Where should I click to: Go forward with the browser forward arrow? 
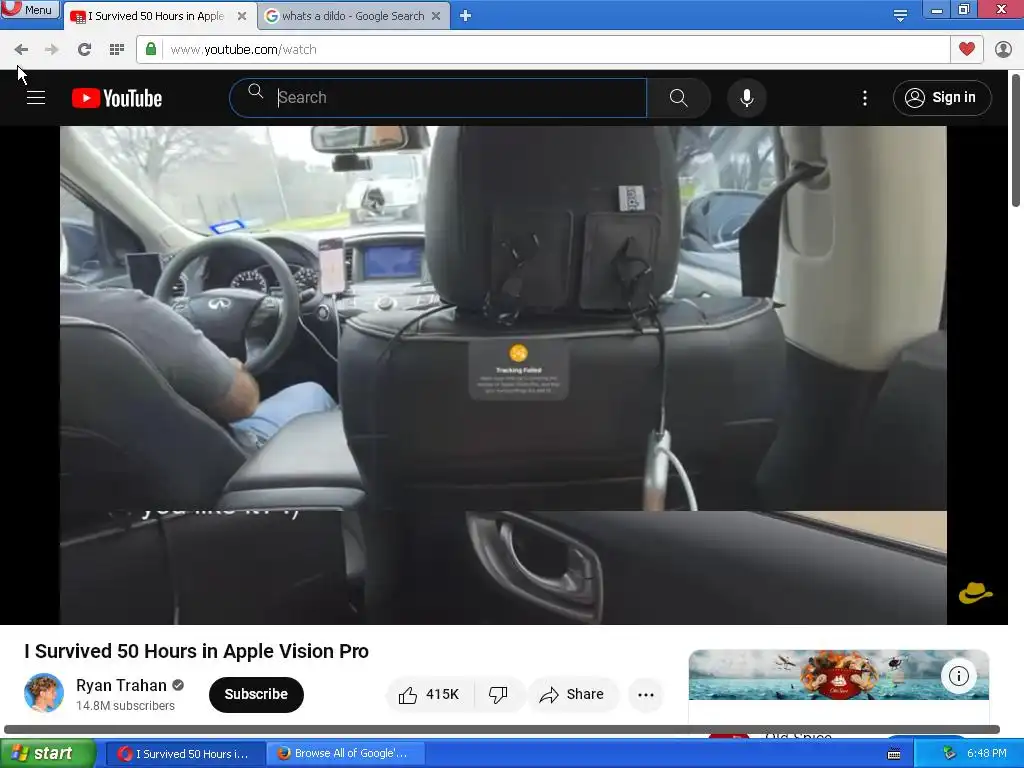(x=51, y=50)
